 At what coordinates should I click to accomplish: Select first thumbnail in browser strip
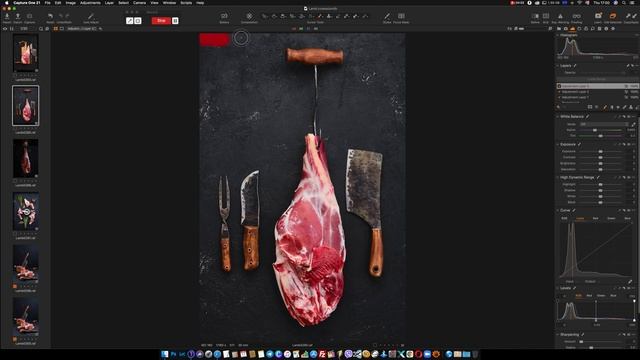pos(25,53)
